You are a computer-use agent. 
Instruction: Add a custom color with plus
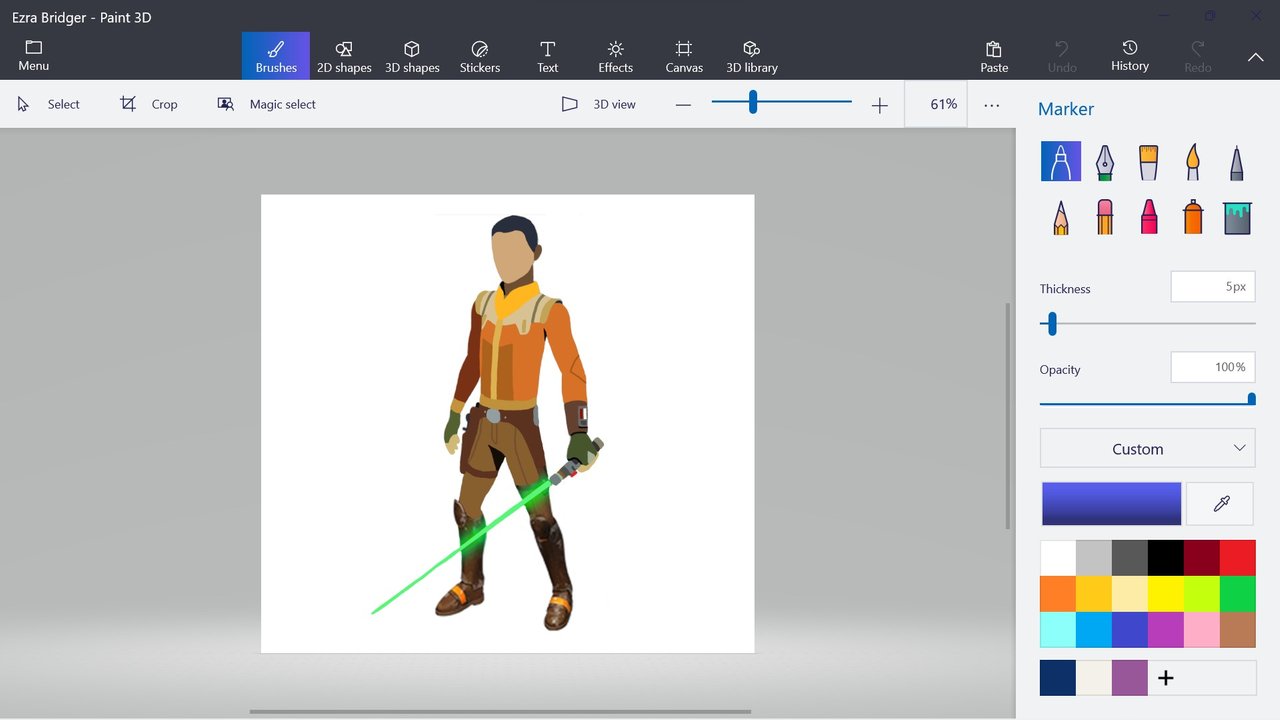pyautogui.click(x=1165, y=678)
